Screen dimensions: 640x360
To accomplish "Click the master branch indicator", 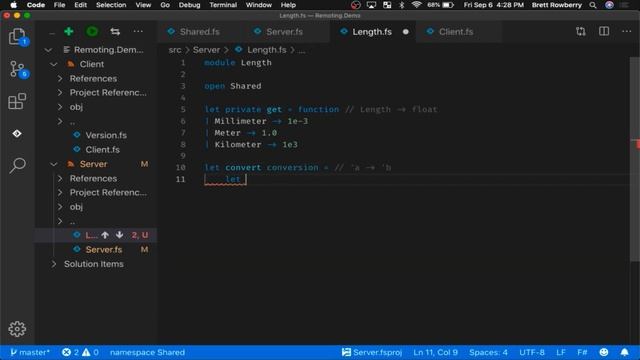I will pyautogui.click(x=30, y=352).
